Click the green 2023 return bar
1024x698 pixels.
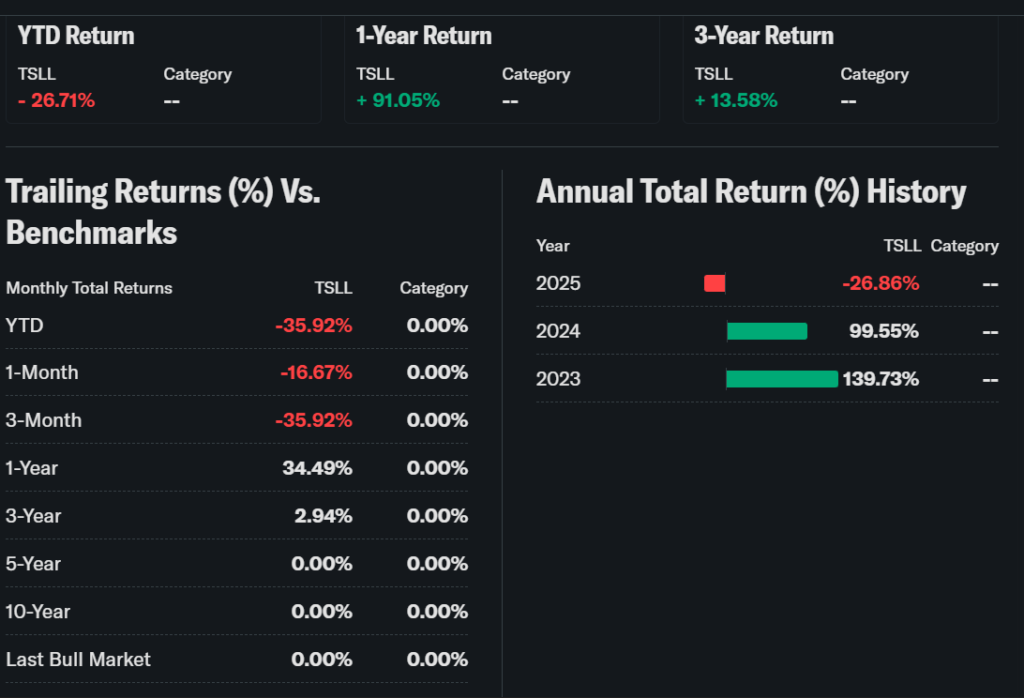click(x=782, y=379)
